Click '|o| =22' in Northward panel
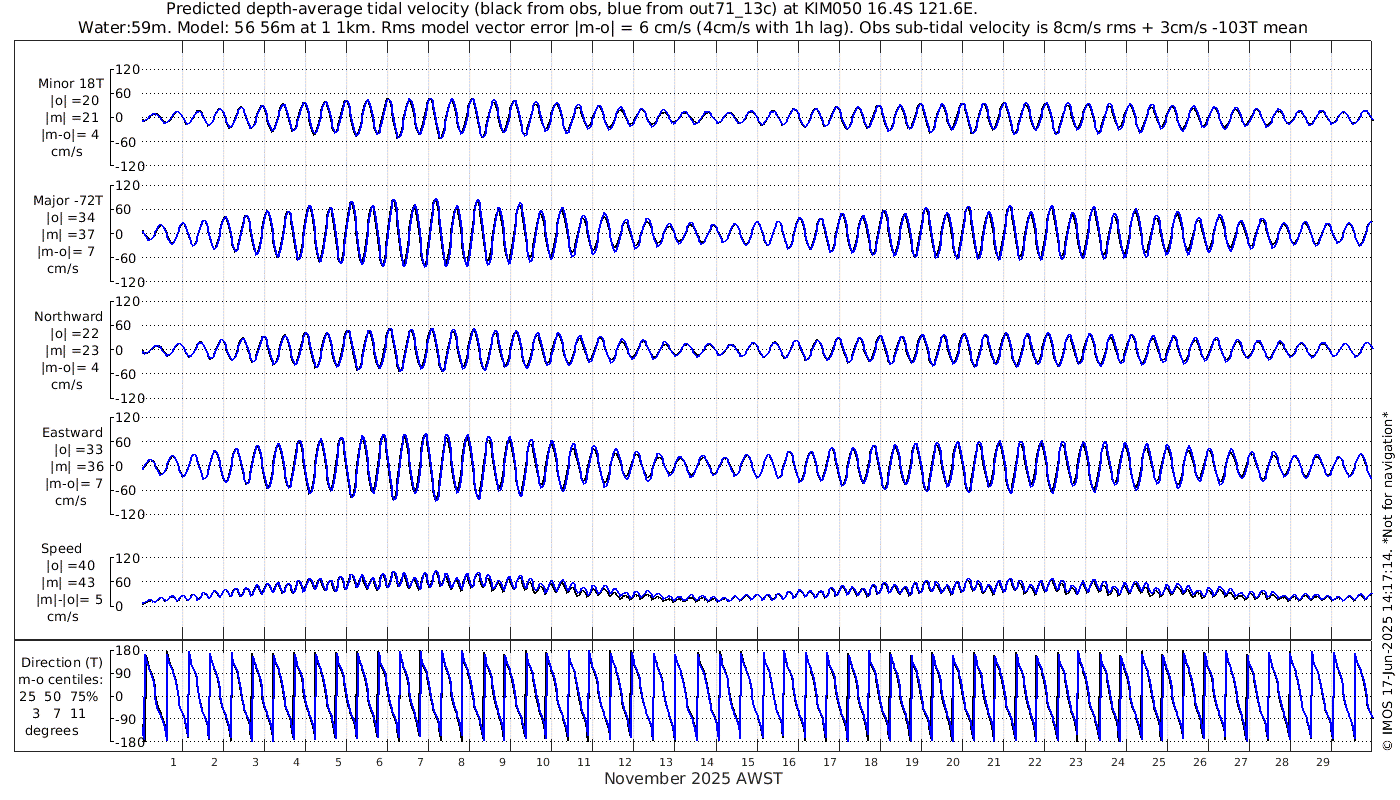The height and width of the screenshot is (800, 1400). click(74, 333)
